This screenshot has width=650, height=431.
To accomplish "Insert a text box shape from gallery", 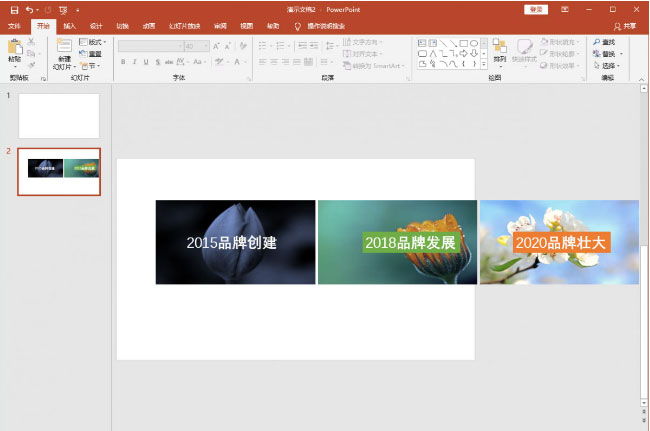I will 422,43.
